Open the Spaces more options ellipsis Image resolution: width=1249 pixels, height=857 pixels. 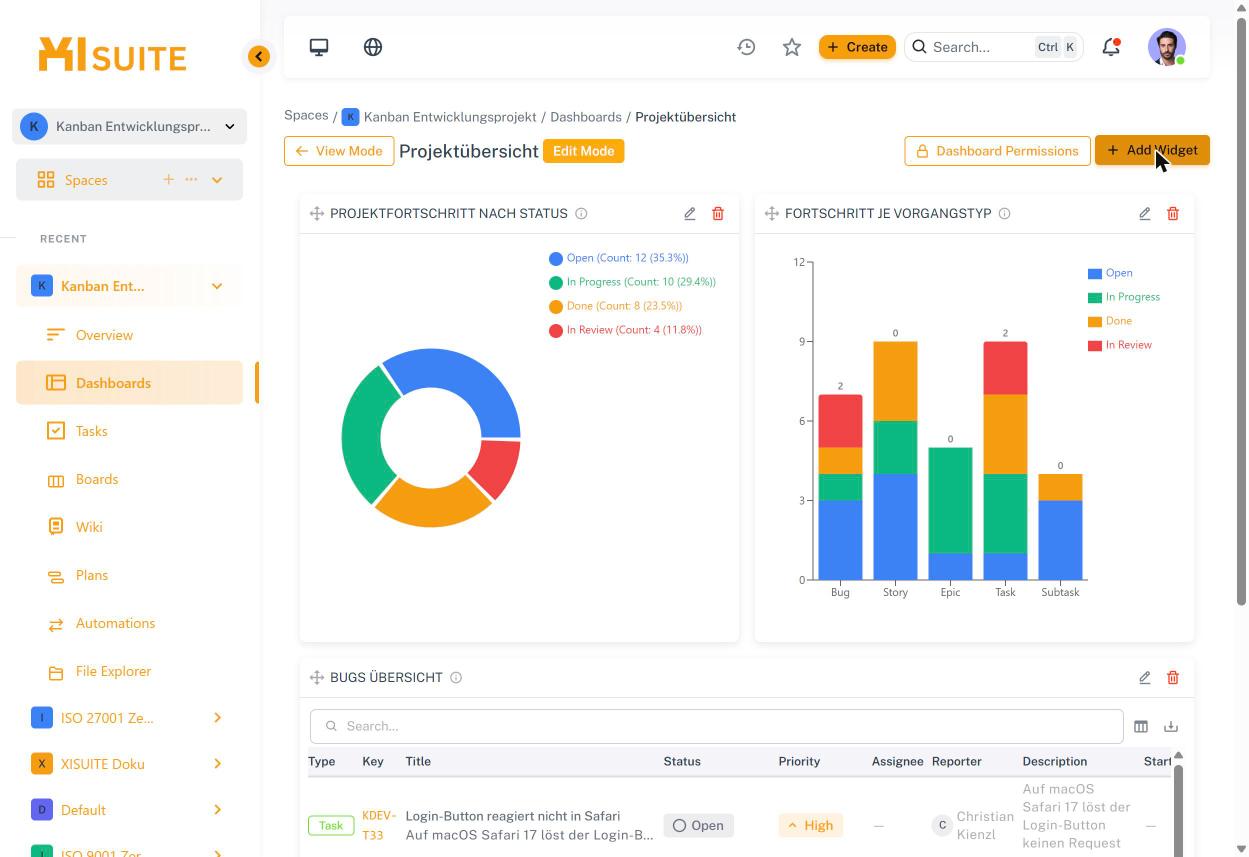(x=191, y=180)
